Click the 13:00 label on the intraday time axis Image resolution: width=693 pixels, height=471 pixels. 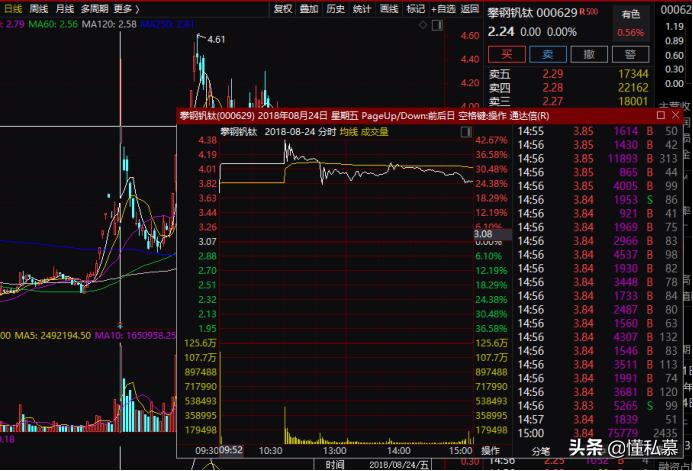tap(334, 450)
